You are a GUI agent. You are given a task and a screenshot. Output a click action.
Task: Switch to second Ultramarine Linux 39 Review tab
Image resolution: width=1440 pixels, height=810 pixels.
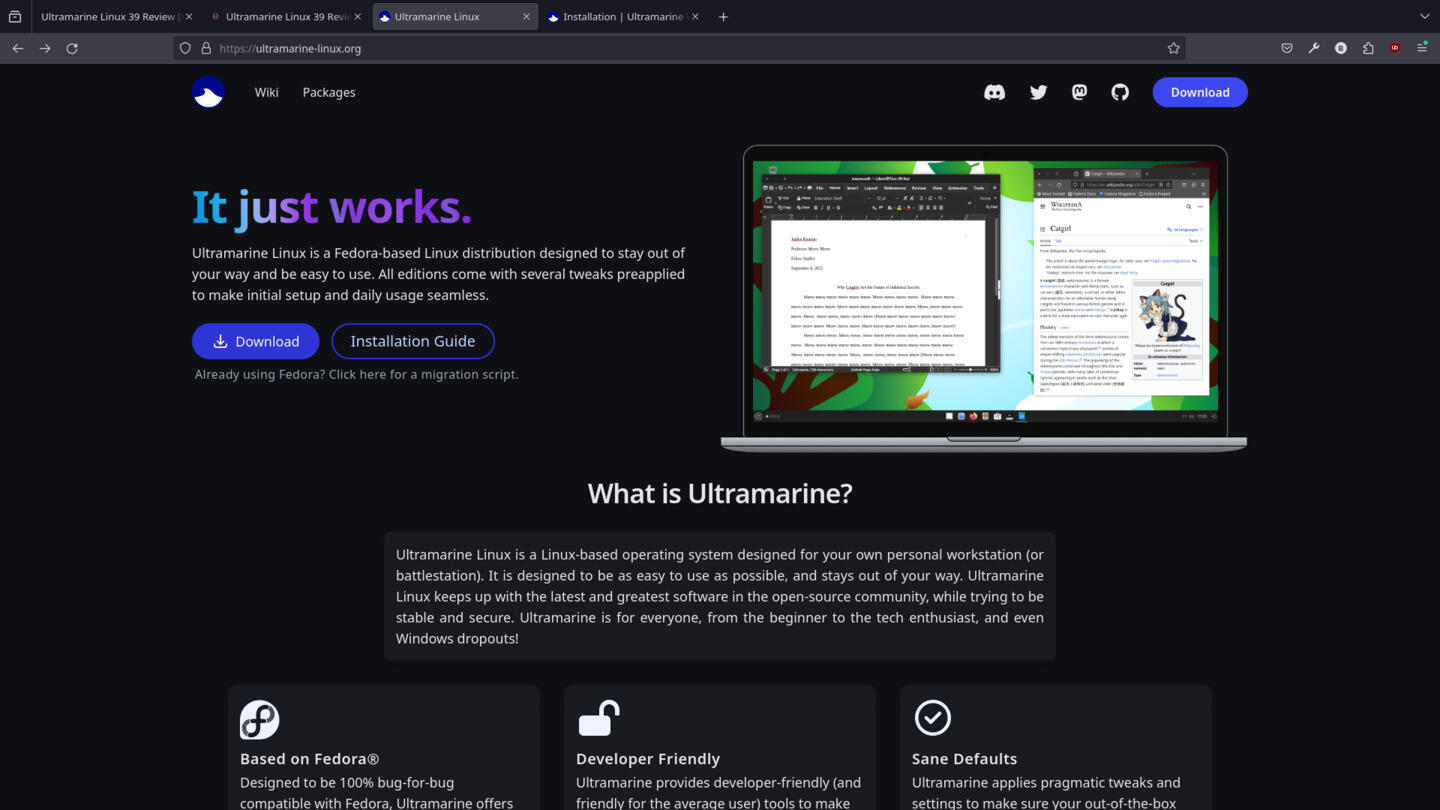(x=286, y=17)
